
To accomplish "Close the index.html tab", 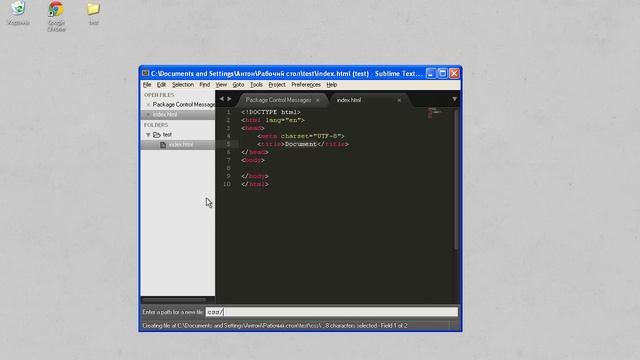I will [399, 100].
